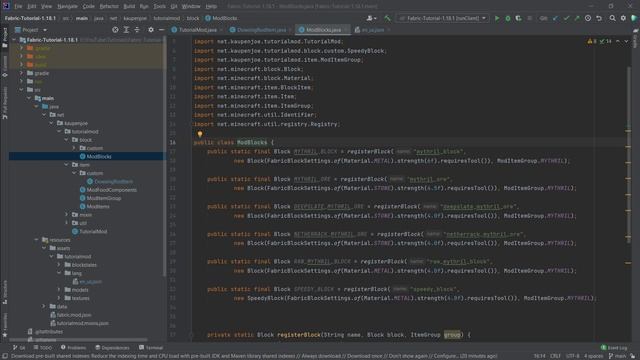Open Project panel options gear
The image size is (640, 360).
151,30
